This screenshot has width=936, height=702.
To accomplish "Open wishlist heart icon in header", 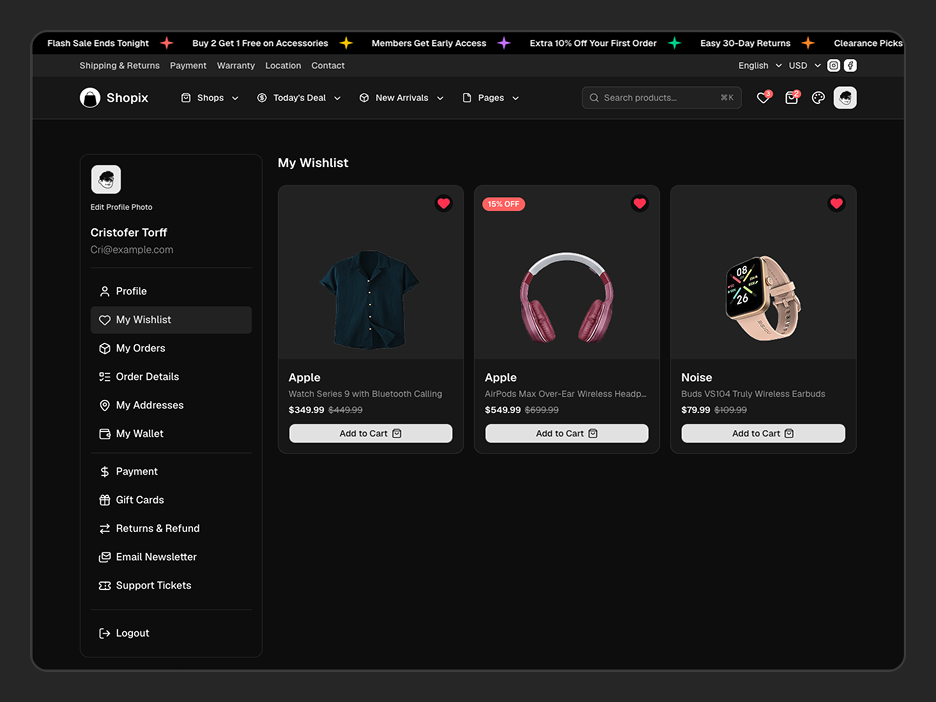I will click(x=763, y=98).
